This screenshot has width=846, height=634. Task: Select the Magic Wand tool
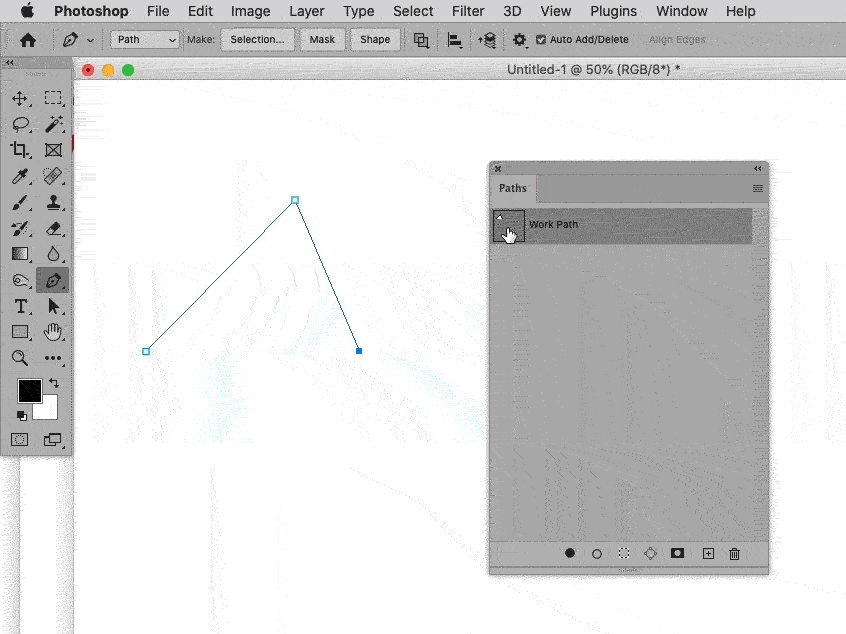[x=53, y=124]
